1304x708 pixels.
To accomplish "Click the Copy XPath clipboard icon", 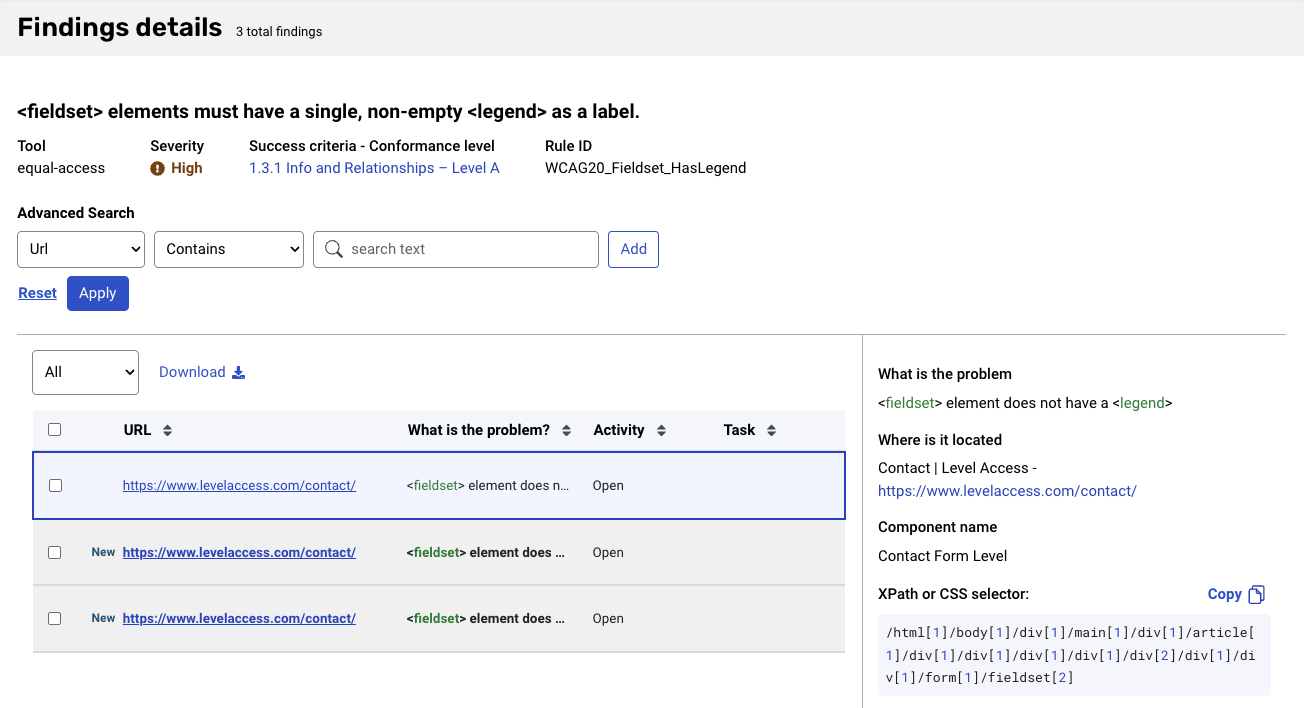I will [x=1257, y=594].
